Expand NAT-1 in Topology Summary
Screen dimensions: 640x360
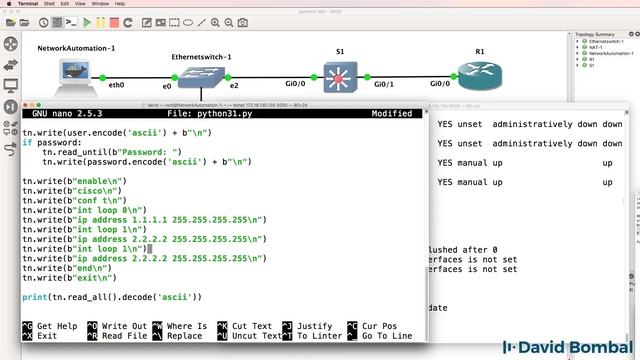[x=577, y=47]
